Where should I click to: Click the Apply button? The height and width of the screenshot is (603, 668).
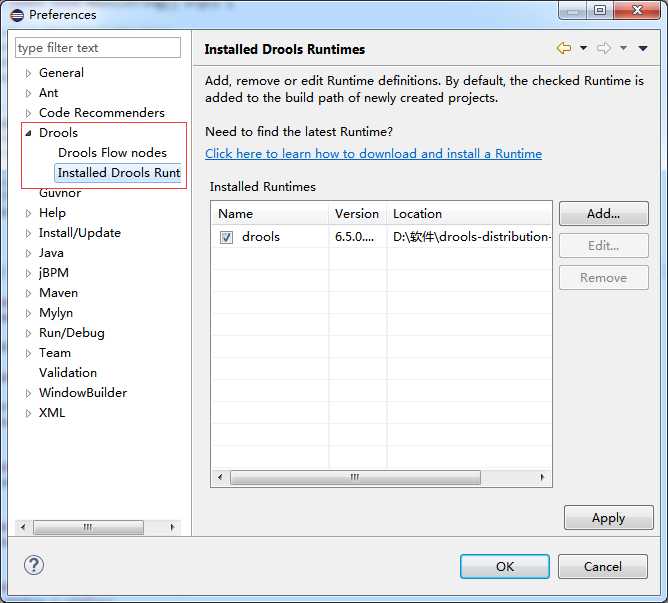pyautogui.click(x=608, y=518)
